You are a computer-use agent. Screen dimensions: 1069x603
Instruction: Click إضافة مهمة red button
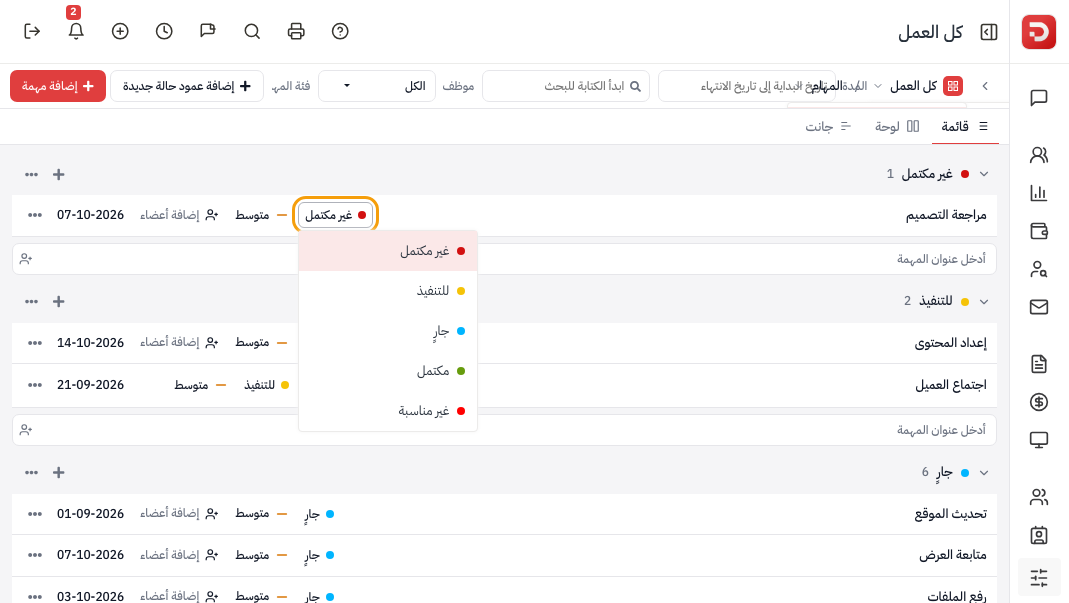[58, 86]
